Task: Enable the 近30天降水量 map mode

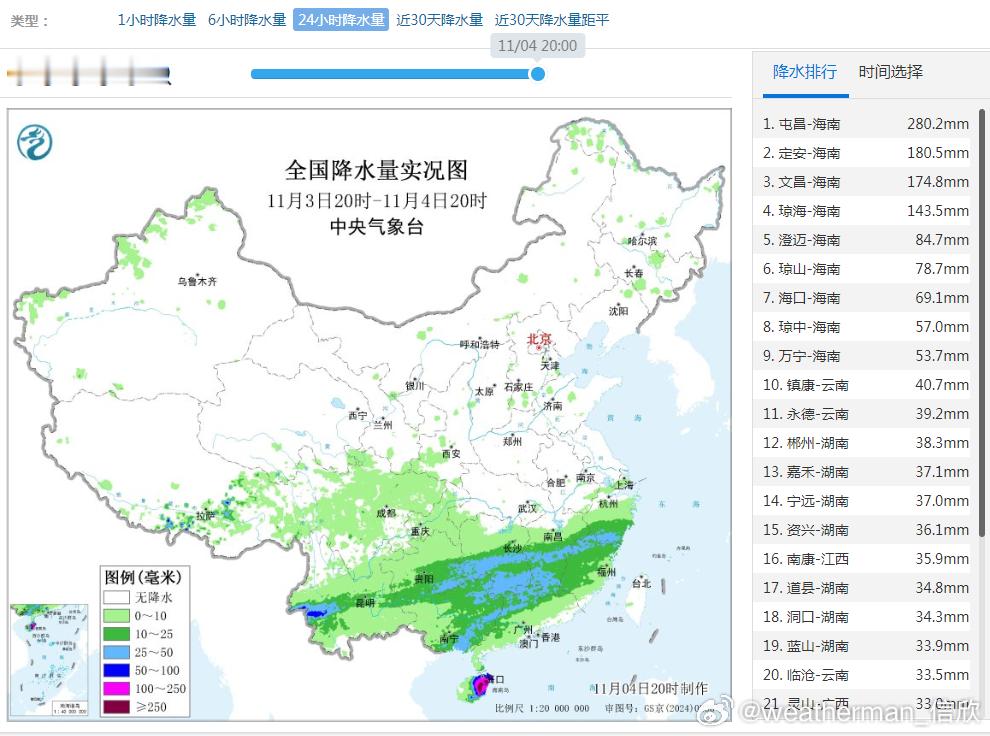Action: tap(438, 19)
